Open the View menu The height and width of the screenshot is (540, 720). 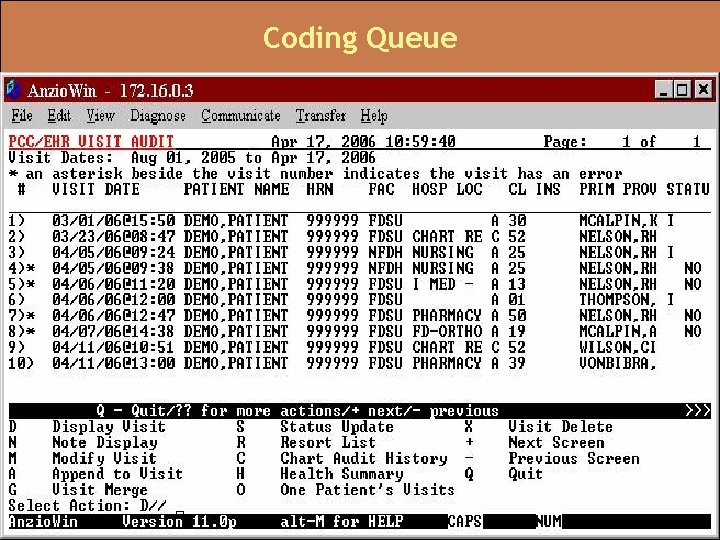point(100,115)
